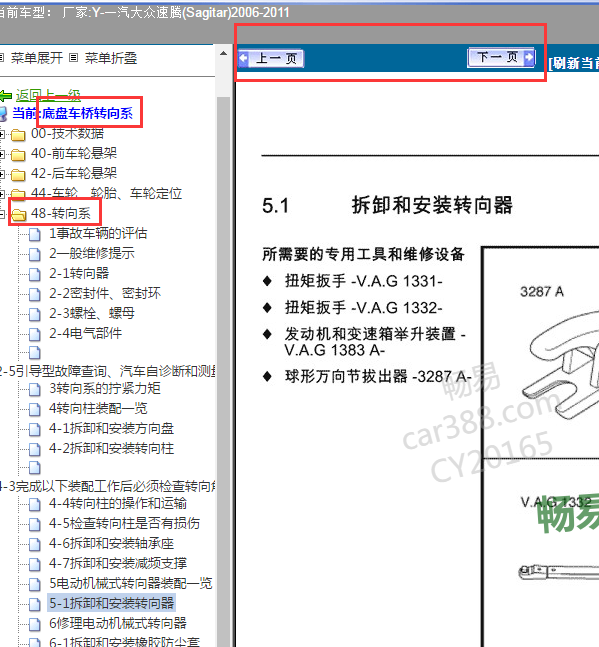Click 返回上一级 link to go back

click(x=48, y=95)
